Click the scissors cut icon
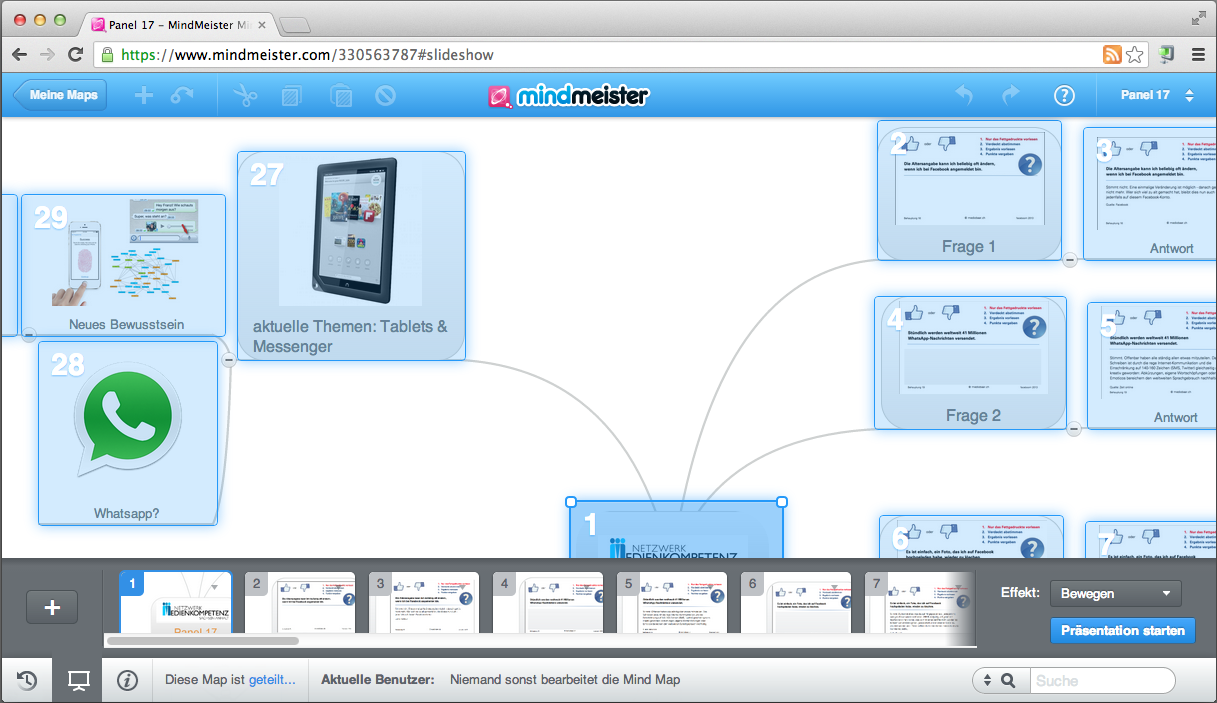The width and height of the screenshot is (1217, 703). [x=244, y=96]
